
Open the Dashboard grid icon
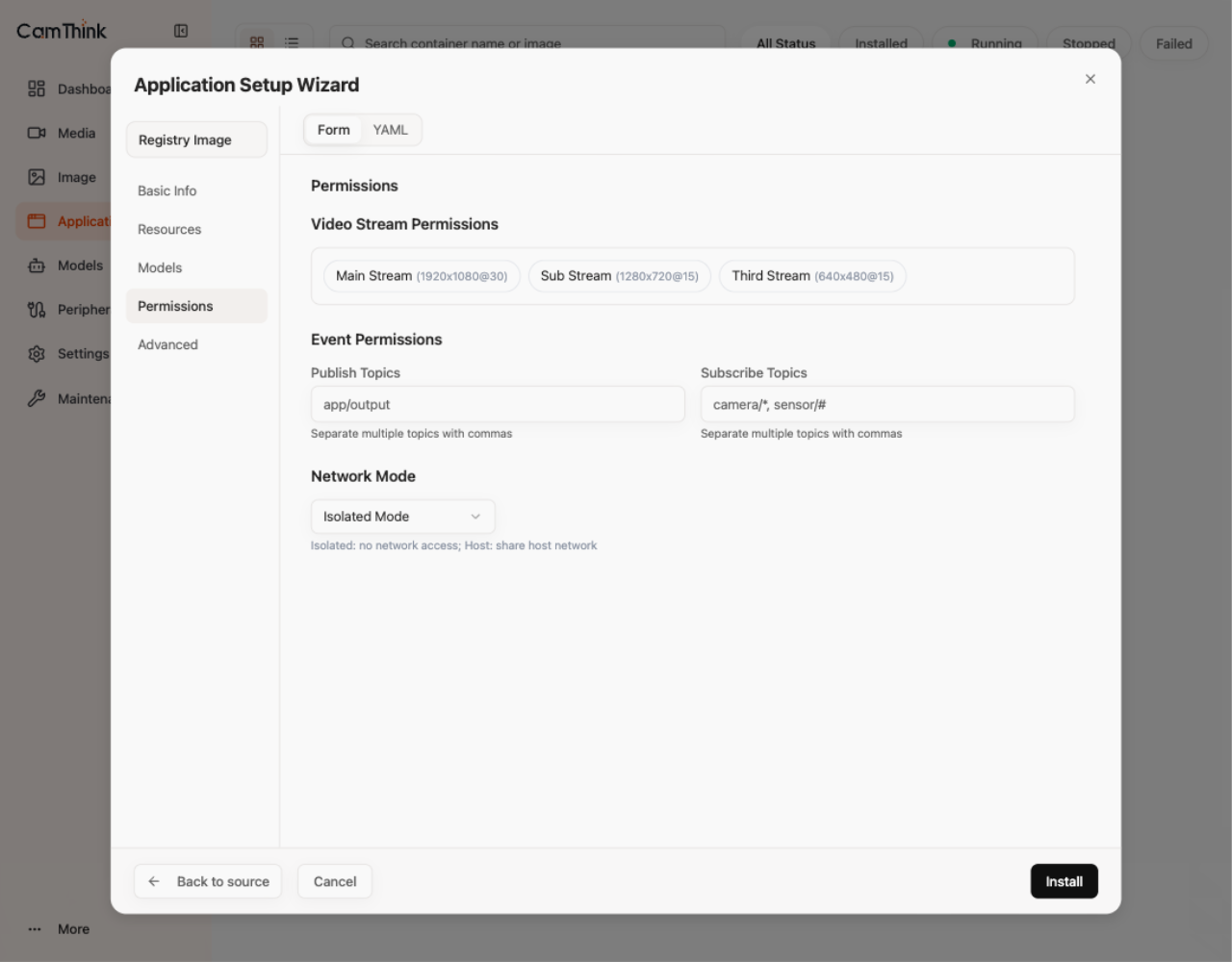pos(37,89)
